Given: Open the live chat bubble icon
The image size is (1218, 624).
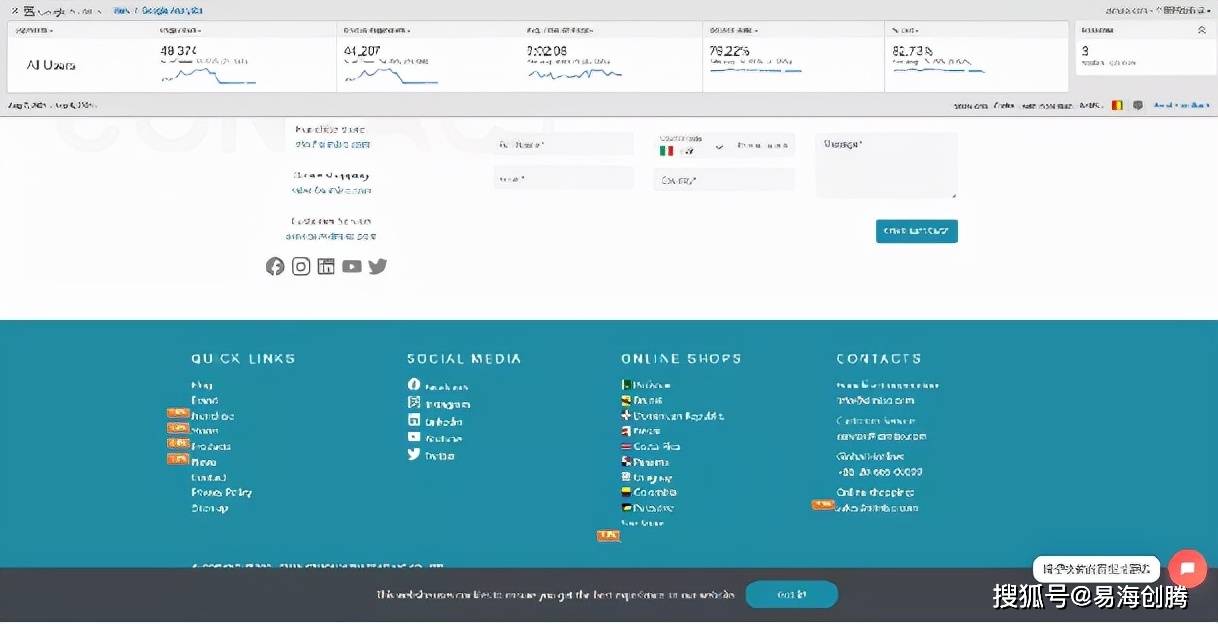Looking at the screenshot, I should [1188, 568].
